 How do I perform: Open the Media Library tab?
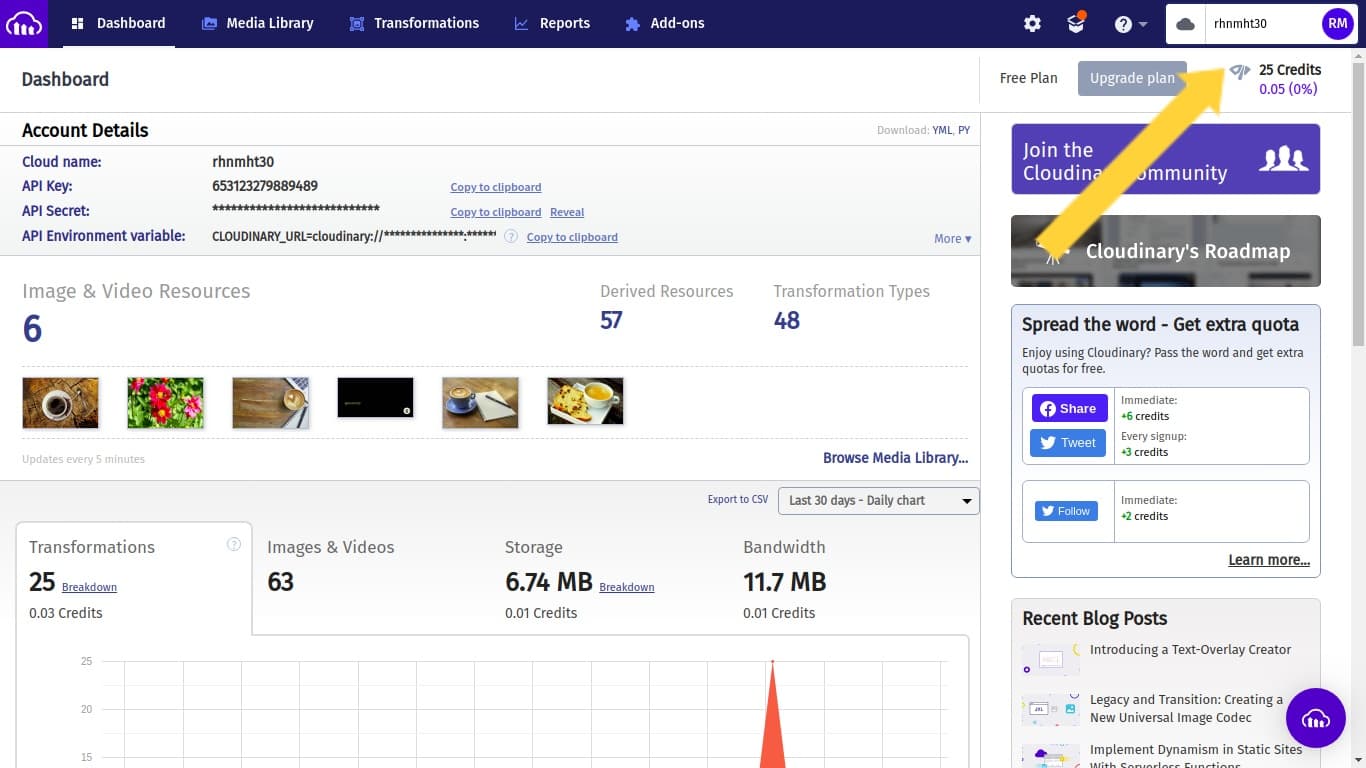tap(258, 23)
